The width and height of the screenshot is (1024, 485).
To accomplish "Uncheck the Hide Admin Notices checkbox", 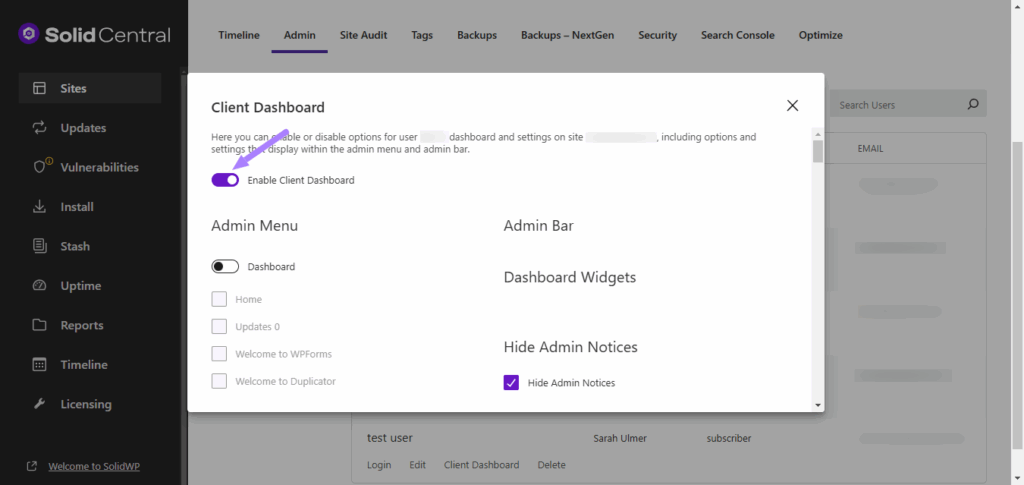I will click(x=511, y=382).
